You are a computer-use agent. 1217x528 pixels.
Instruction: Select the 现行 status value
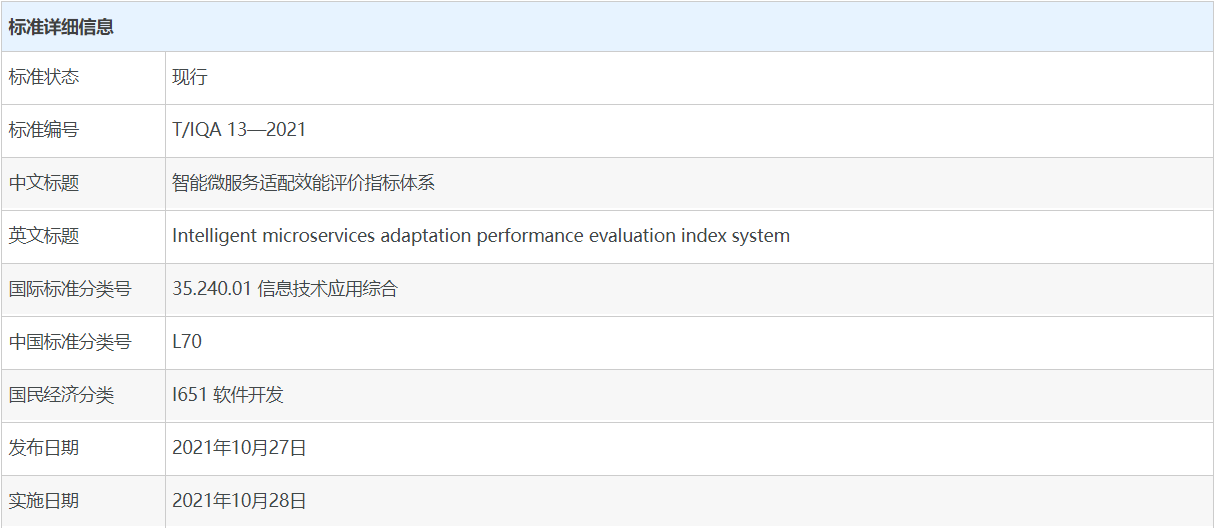189,78
